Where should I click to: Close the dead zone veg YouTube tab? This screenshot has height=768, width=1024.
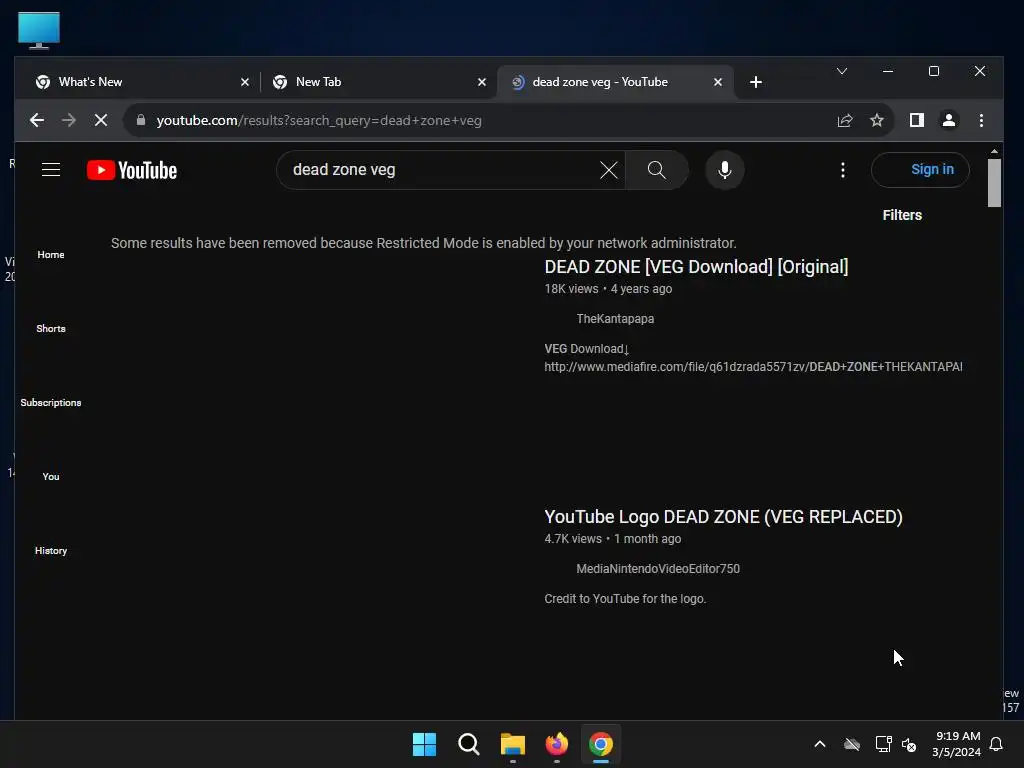click(x=718, y=82)
